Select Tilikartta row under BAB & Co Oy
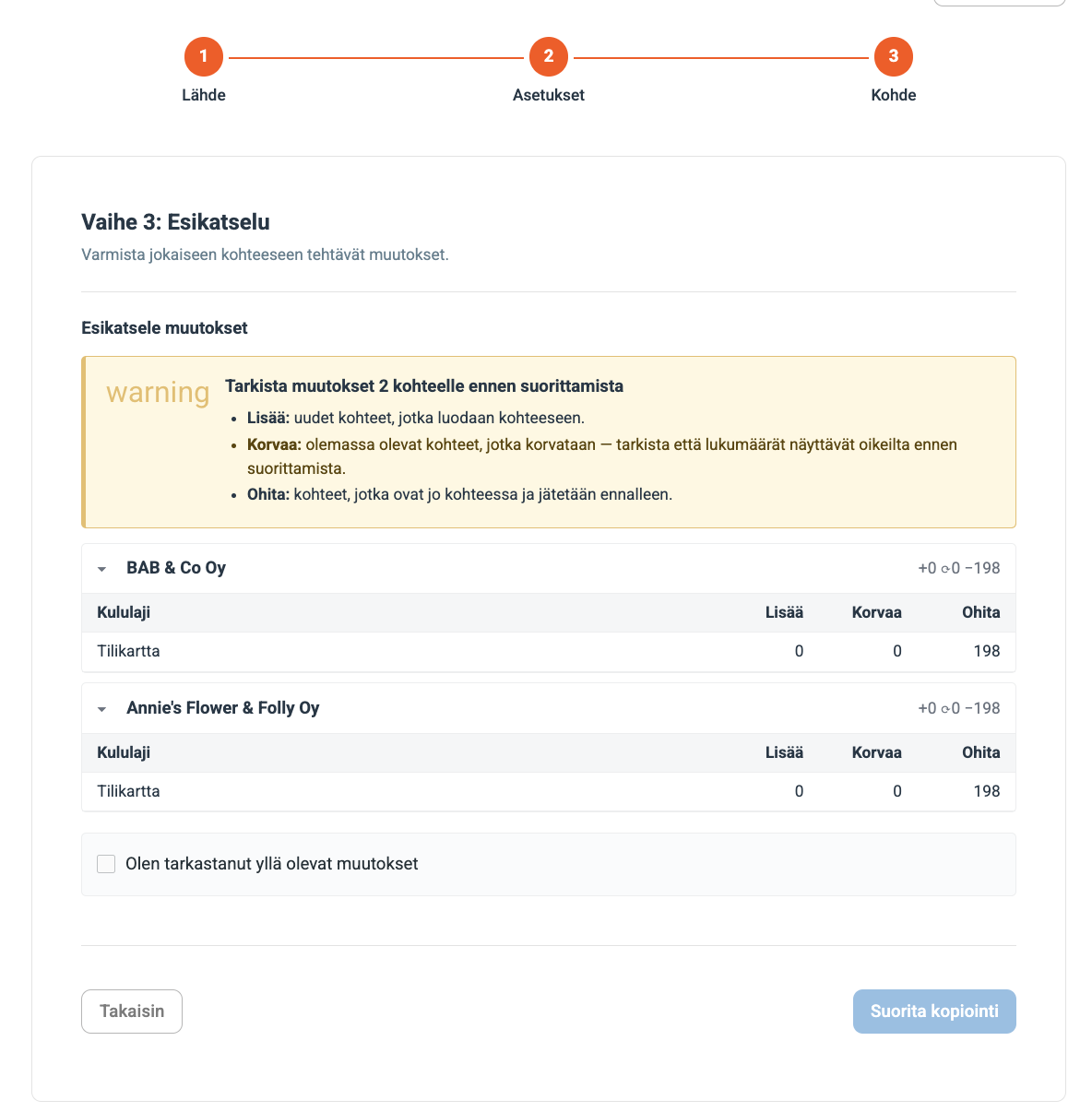Viewport: 1092px width, 1112px height. [x=549, y=651]
